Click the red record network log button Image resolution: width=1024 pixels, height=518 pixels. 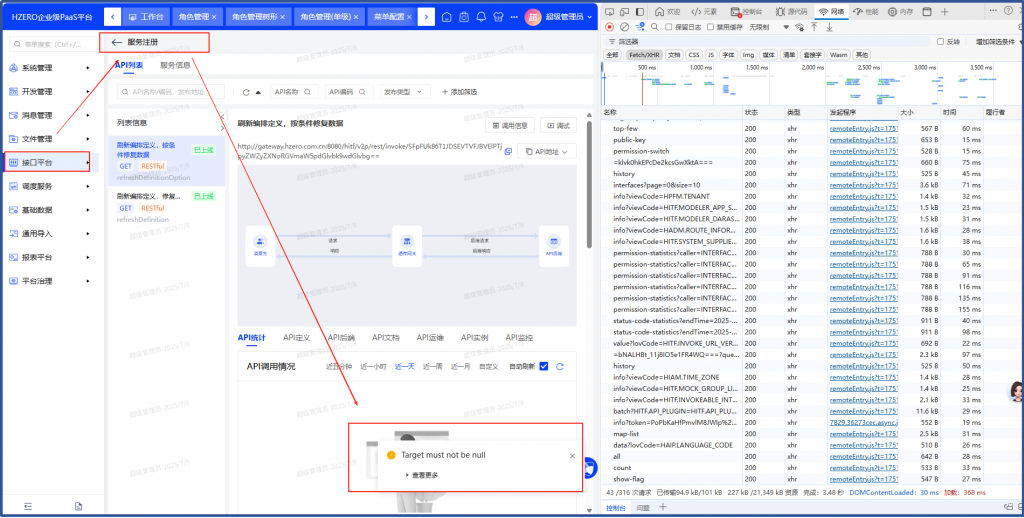610,26
